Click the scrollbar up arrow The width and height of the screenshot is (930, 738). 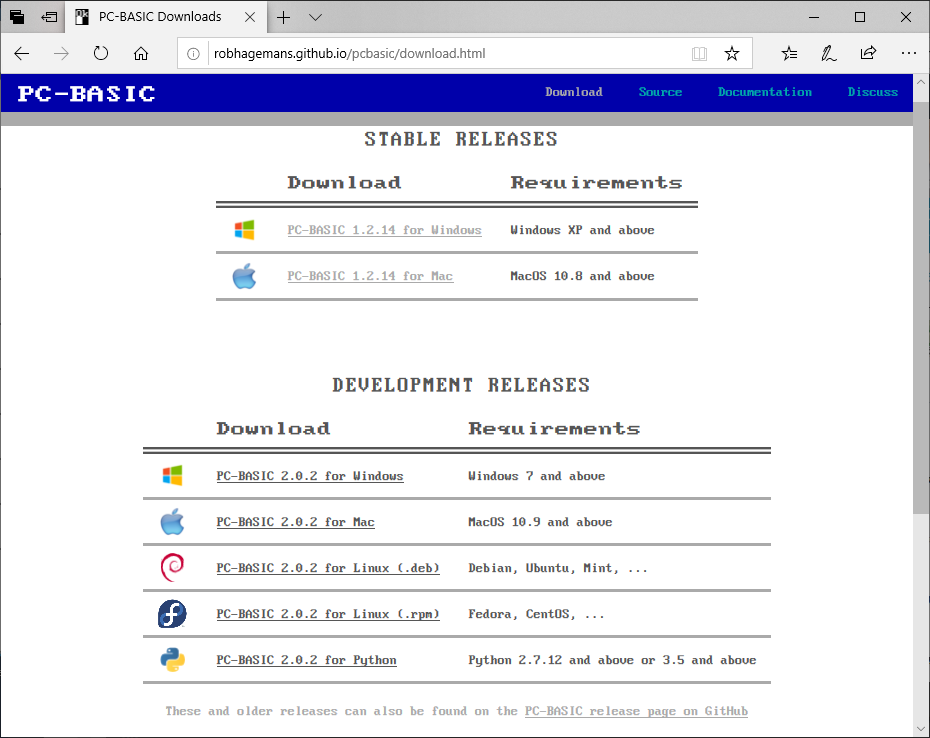pyautogui.click(x=921, y=82)
